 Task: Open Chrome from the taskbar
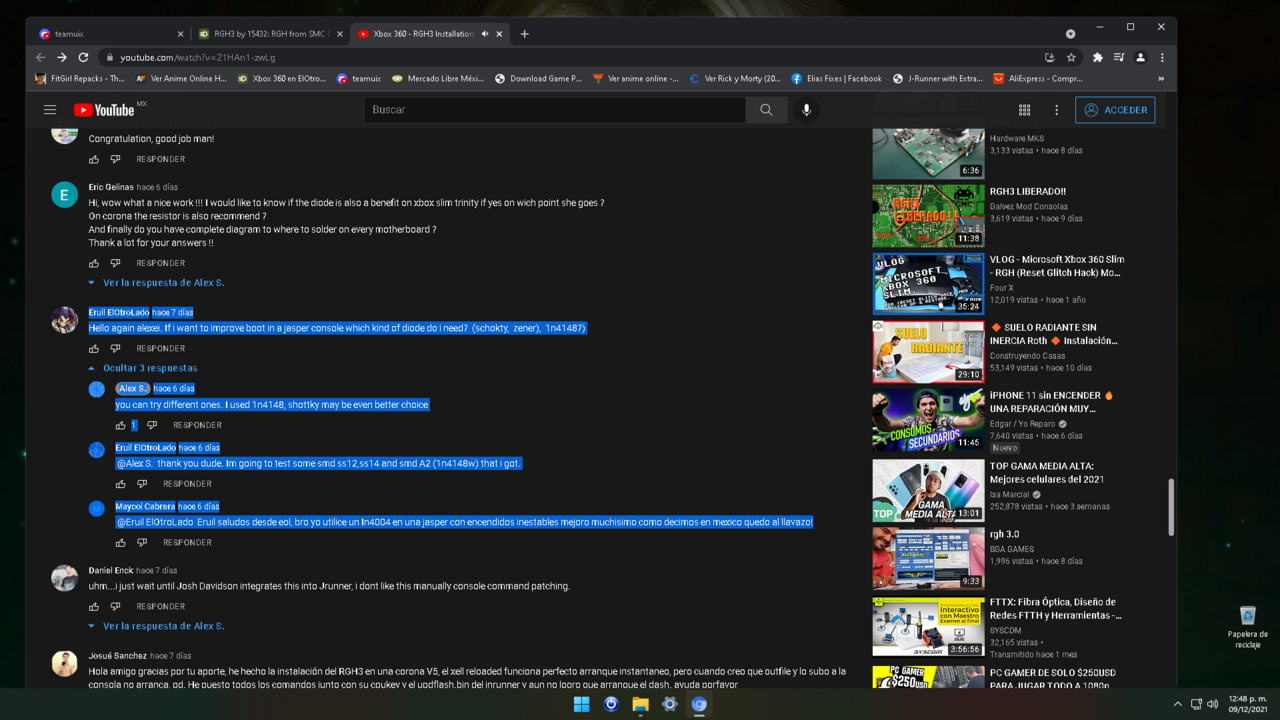[x=699, y=704]
